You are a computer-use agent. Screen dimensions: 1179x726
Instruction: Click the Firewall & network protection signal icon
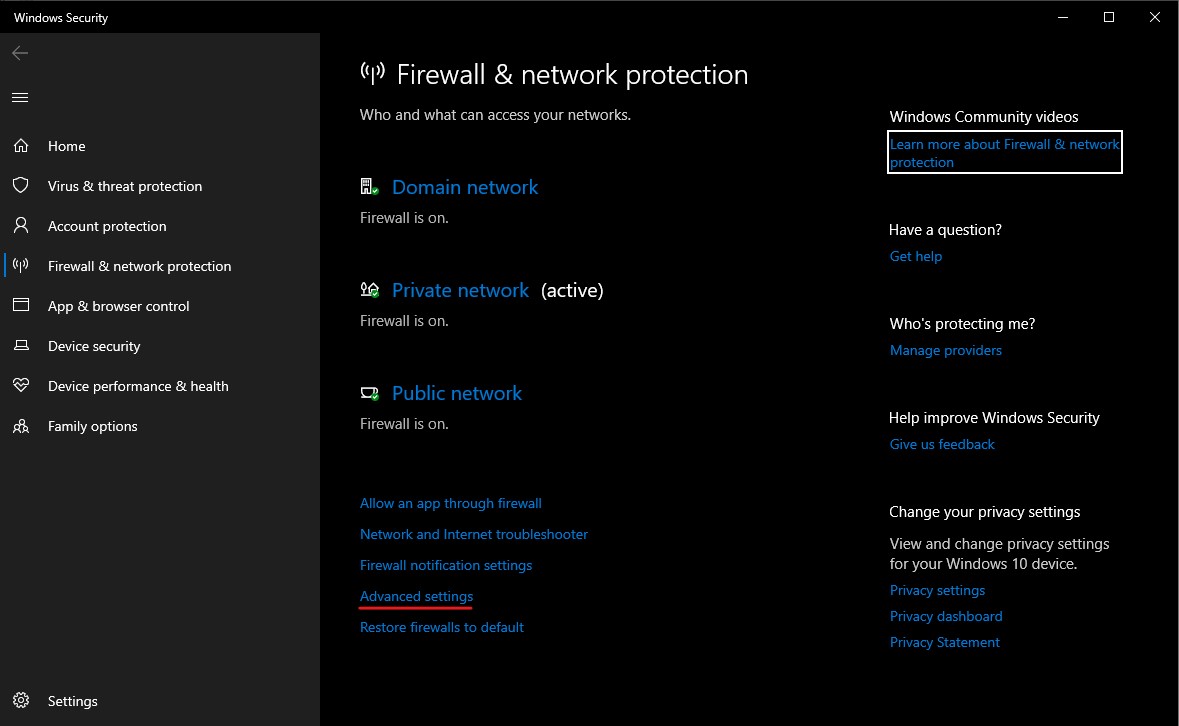[21, 266]
